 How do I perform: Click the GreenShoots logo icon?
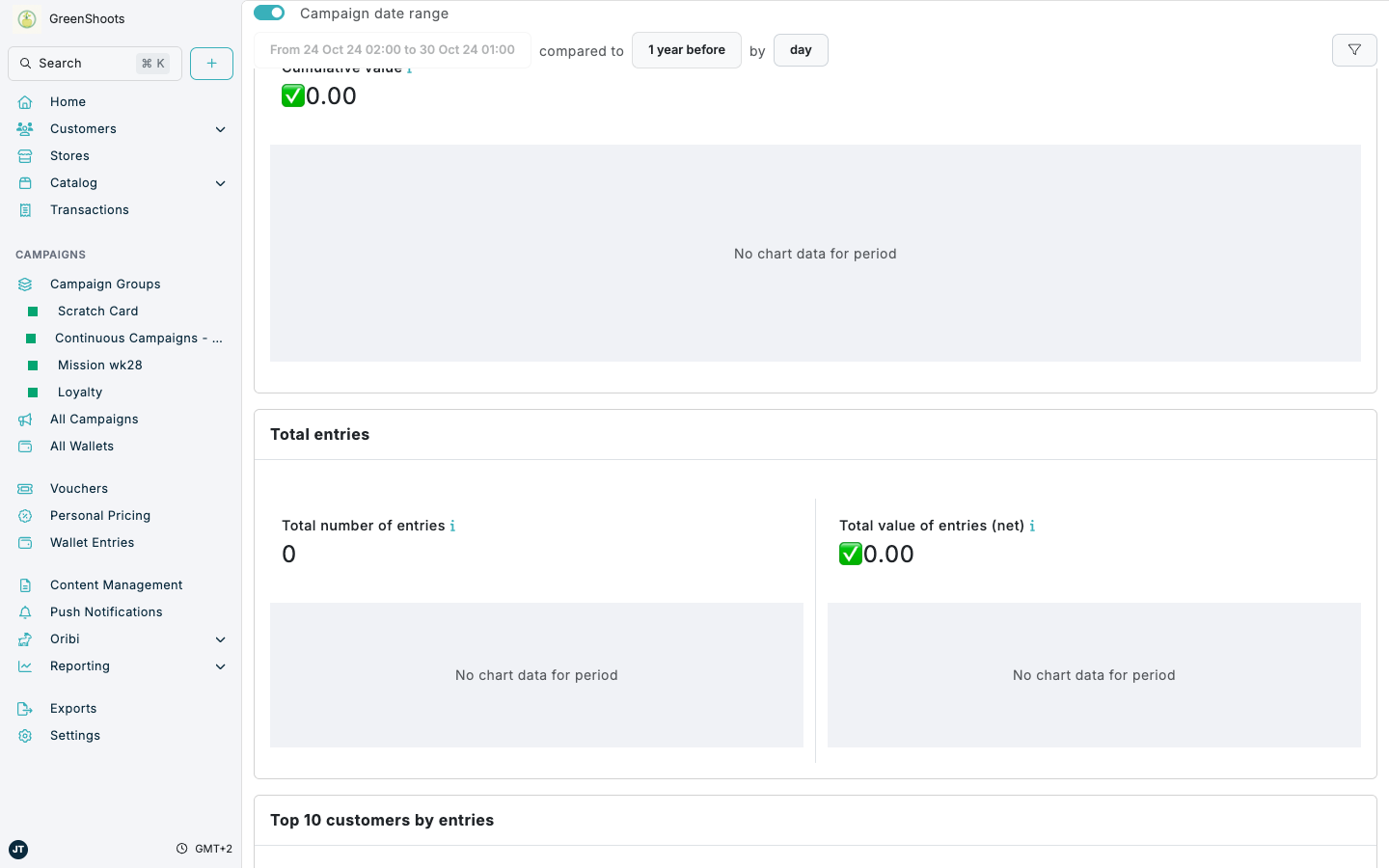27,18
